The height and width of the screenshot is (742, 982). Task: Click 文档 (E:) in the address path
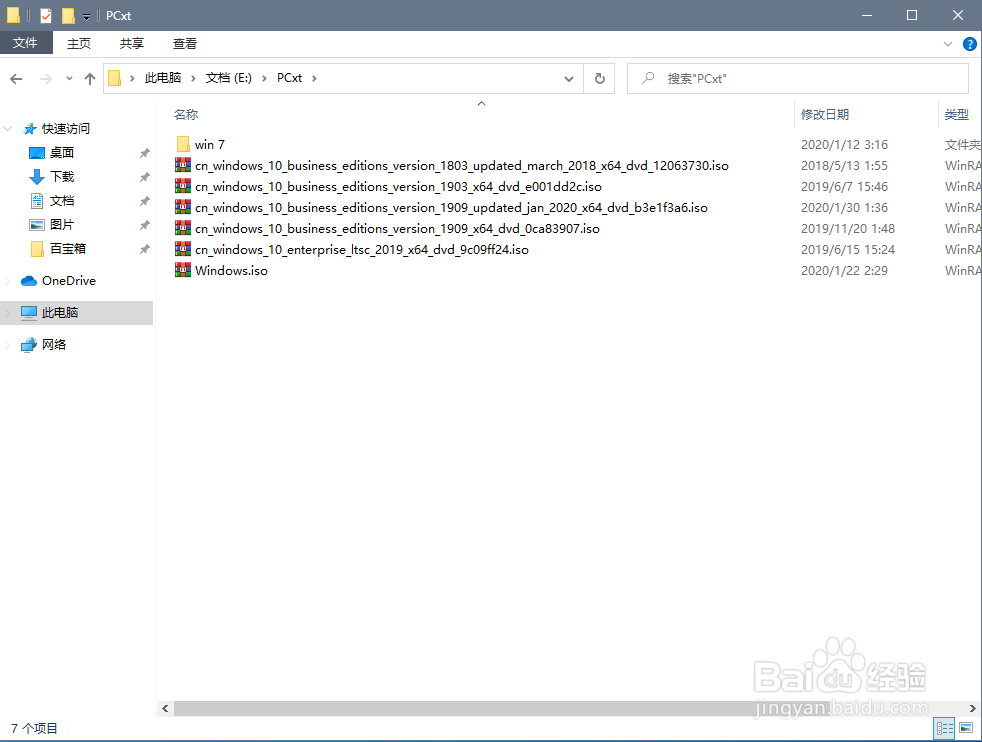[x=229, y=78]
